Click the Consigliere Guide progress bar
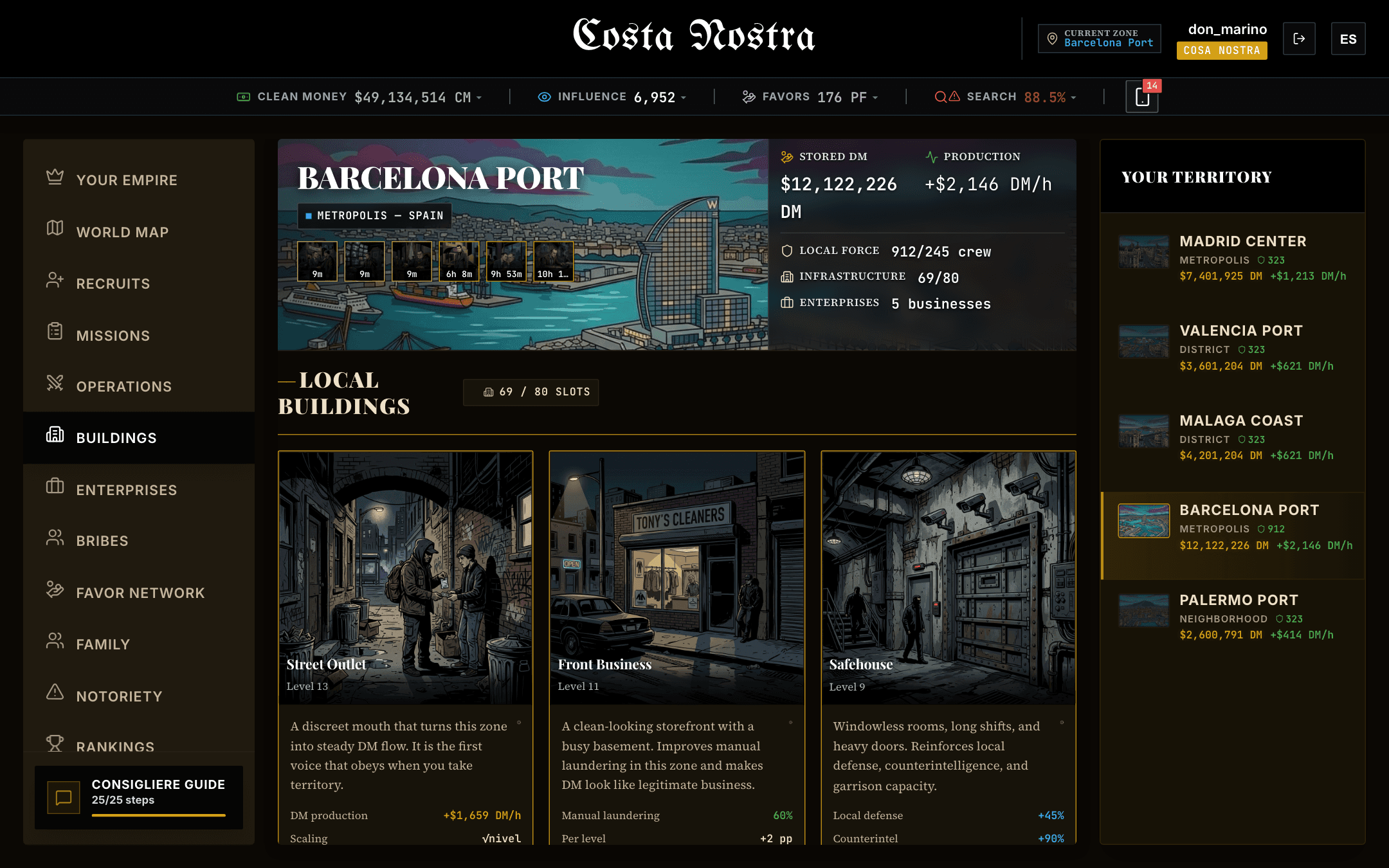This screenshot has height=868, width=1389. 158,815
